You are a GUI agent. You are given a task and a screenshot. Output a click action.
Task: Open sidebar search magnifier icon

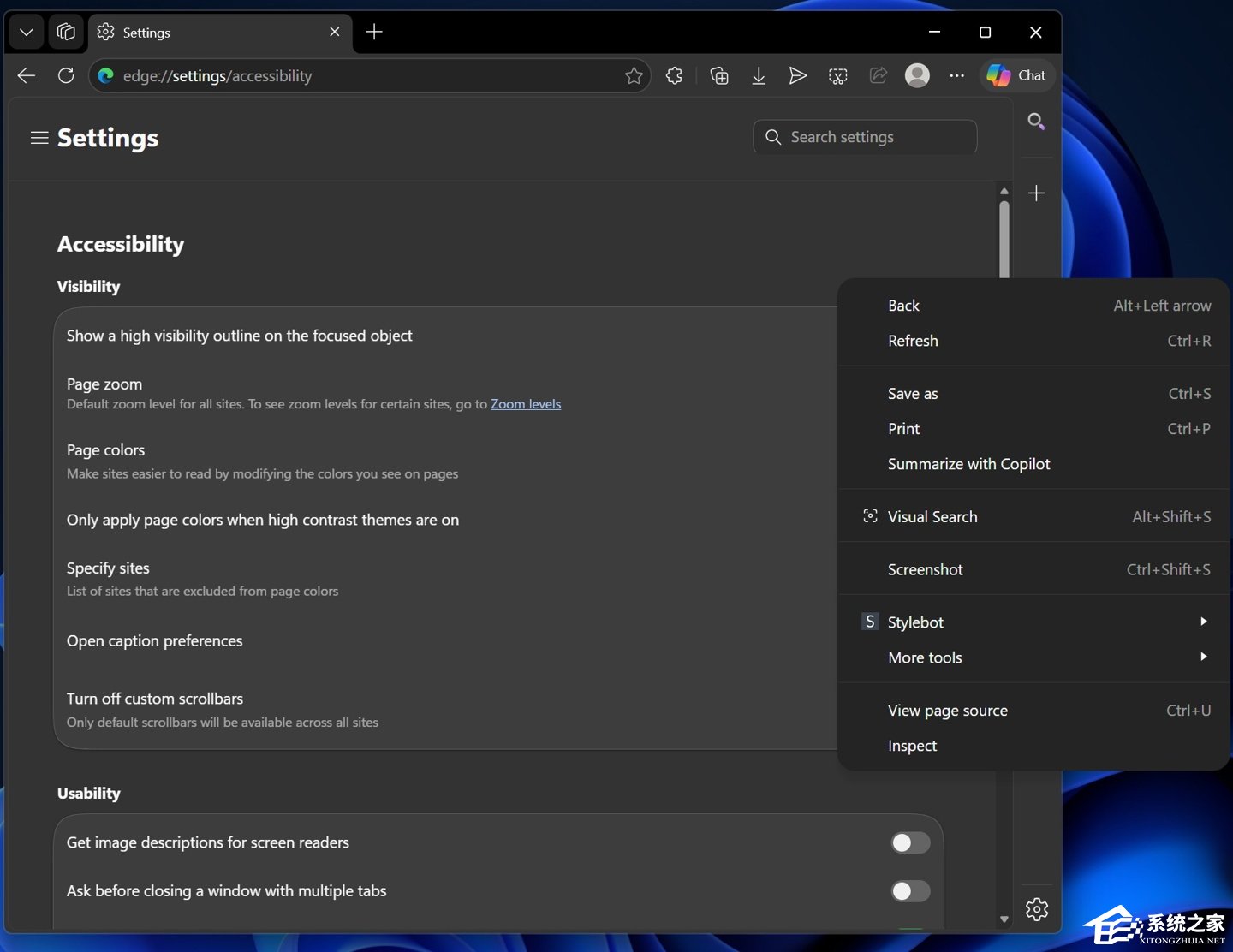[1036, 122]
